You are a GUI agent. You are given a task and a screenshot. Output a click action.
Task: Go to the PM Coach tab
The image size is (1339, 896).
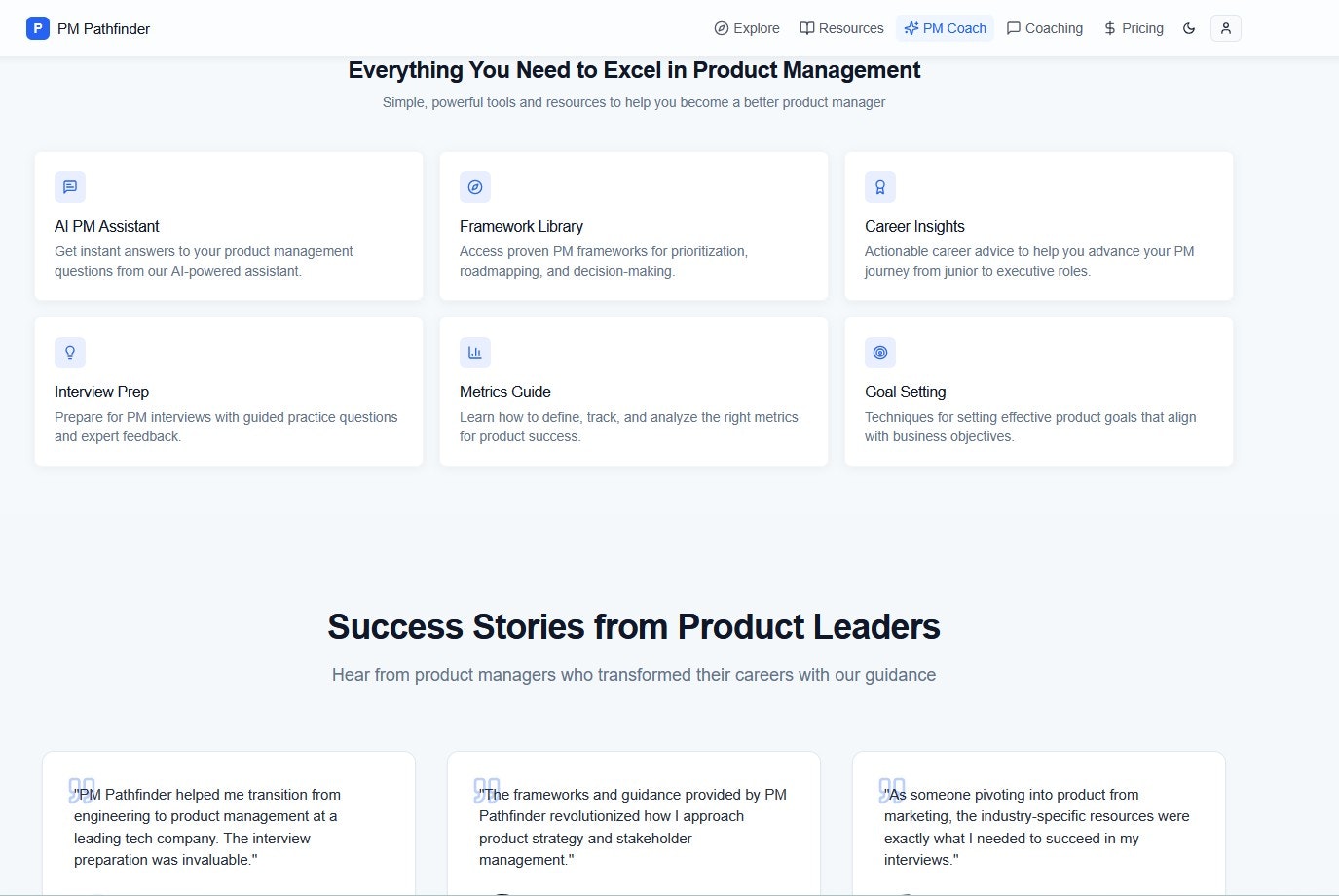pos(945,28)
